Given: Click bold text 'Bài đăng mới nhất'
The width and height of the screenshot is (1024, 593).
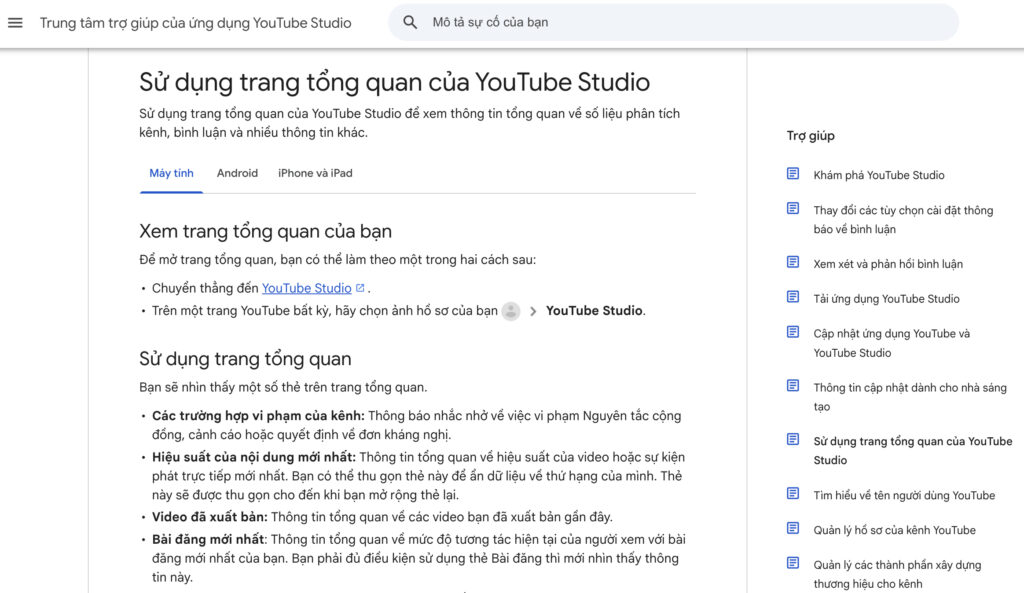Looking at the screenshot, I should coord(208,539).
